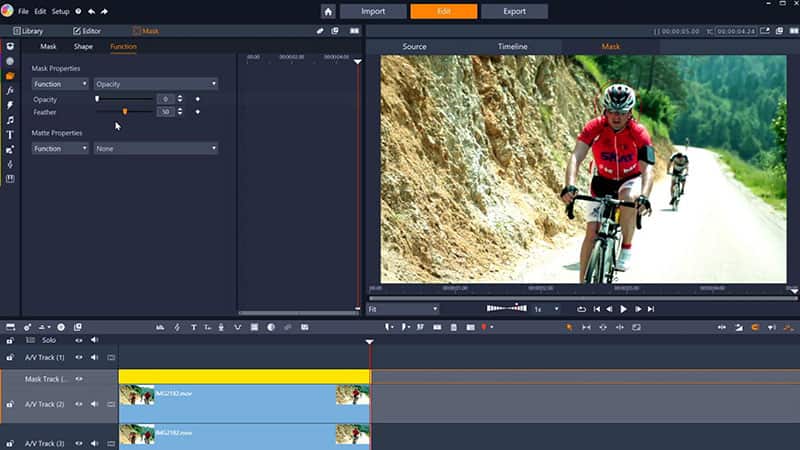Image resolution: width=800 pixels, height=450 pixels.
Task: Click the trash icon in timeline toolbar
Action: (x=453, y=327)
